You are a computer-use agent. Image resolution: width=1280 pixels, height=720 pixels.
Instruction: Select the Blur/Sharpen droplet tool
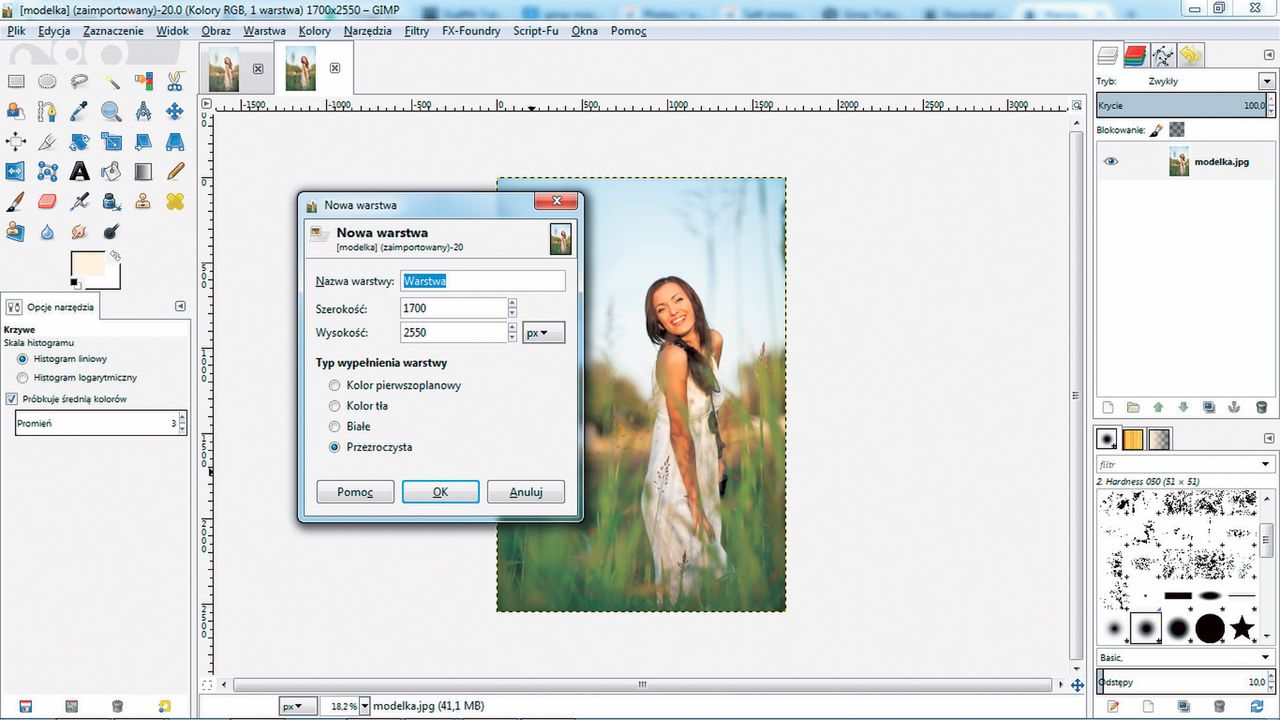point(47,232)
